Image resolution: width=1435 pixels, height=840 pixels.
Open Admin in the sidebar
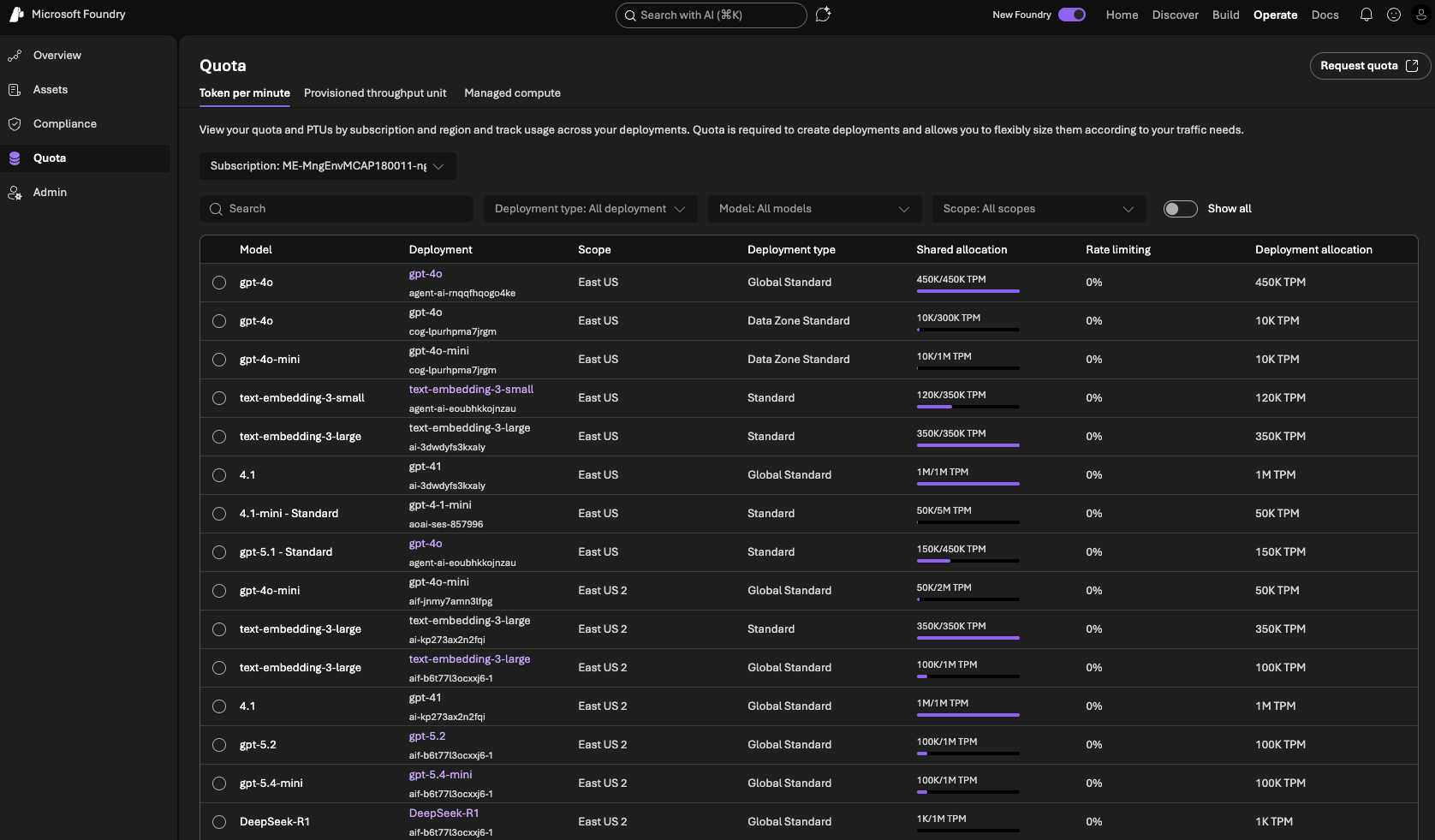(x=50, y=193)
